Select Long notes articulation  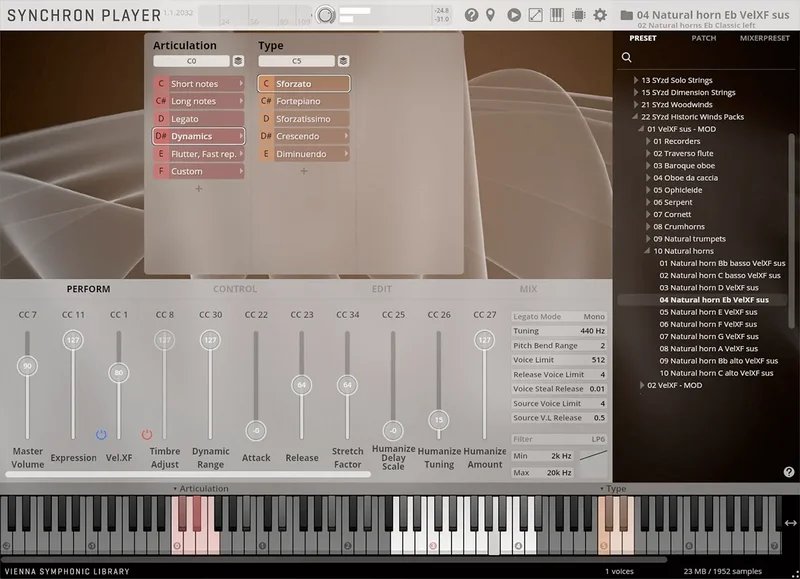199,101
